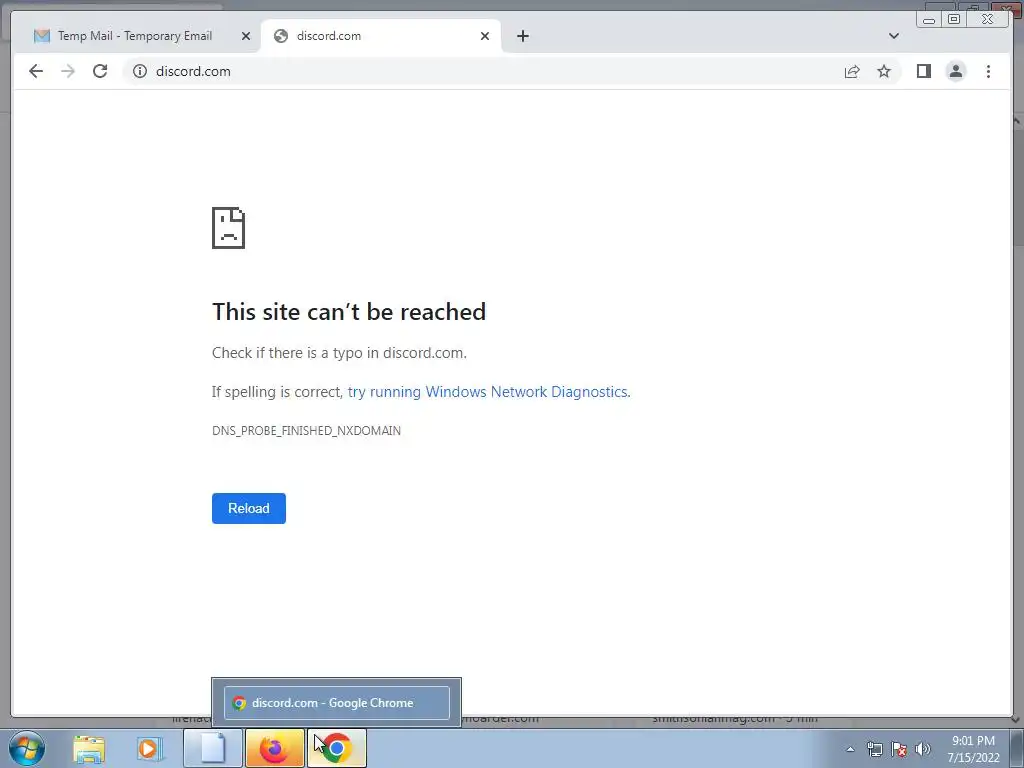Launch Windows Media Player from the taskbar
The width and height of the screenshot is (1024, 768).
point(150,748)
